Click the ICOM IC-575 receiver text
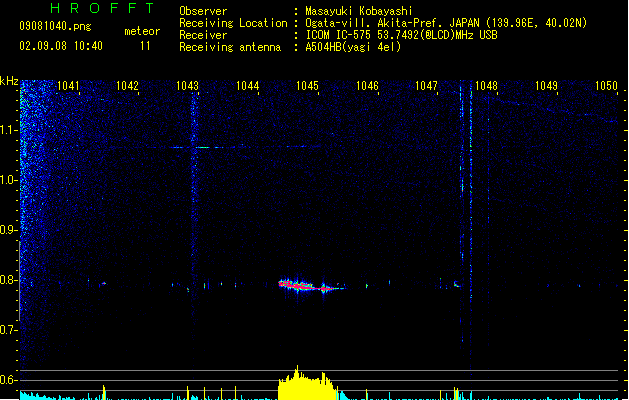 point(401,35)
